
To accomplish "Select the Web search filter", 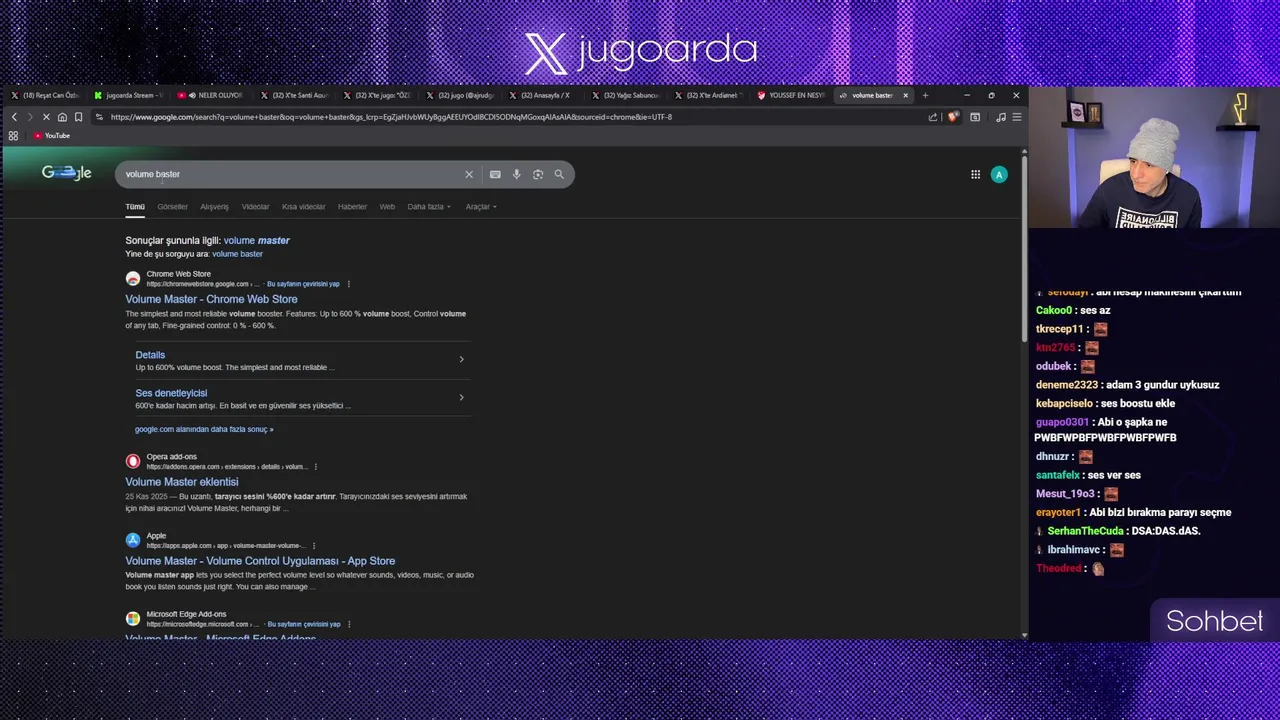I will click(x=387, y=207).
